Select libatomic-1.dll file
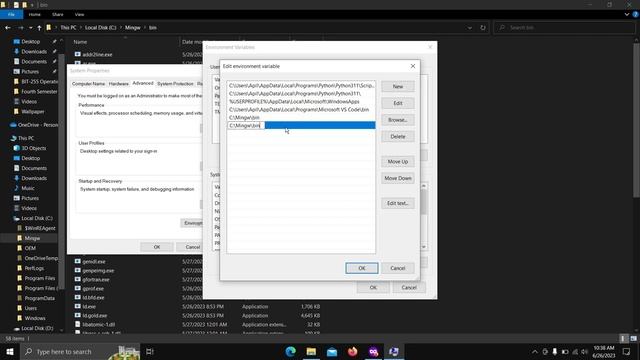This screenshot has height=360, width=640. (x=98, y=324)
